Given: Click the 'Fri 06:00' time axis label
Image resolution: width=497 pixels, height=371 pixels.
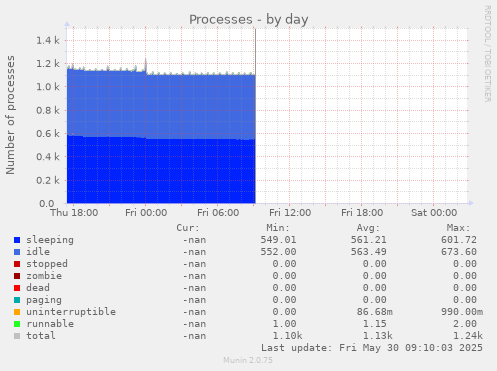Looking at the screenshot, I should tap(218, 213).
